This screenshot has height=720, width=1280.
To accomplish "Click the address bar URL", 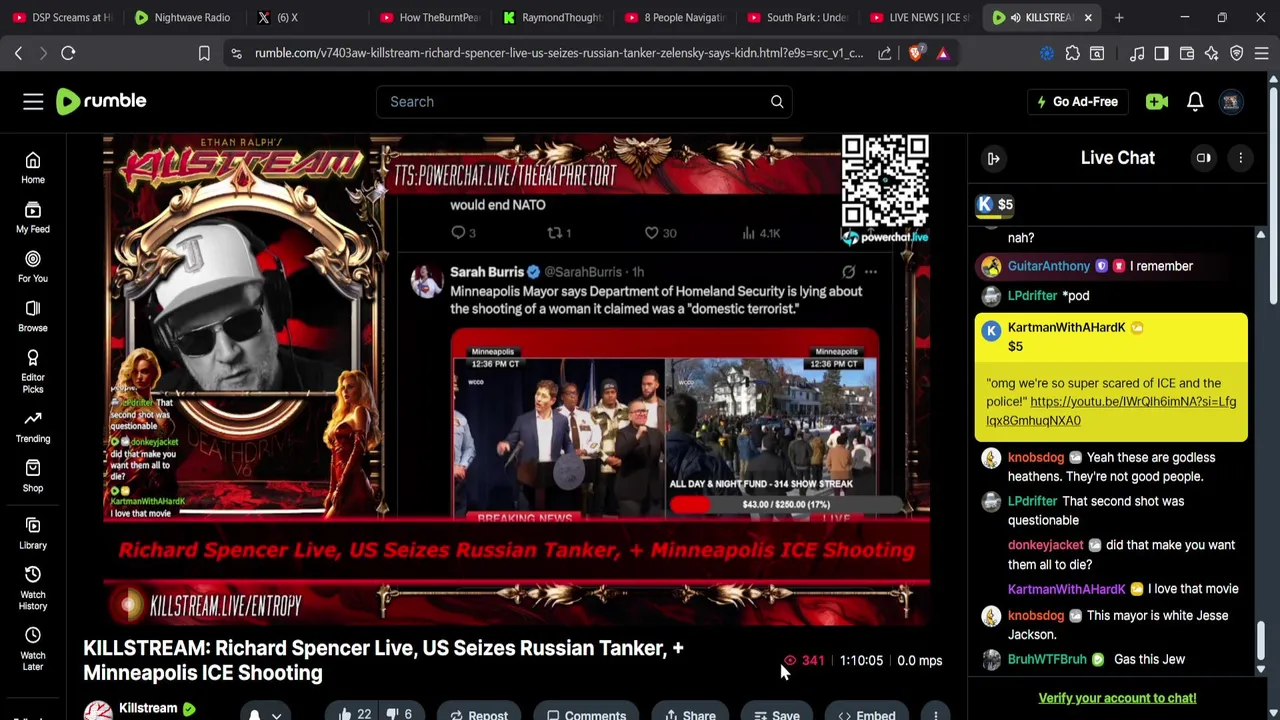I will pyautogui.click(x=558, y=53).
